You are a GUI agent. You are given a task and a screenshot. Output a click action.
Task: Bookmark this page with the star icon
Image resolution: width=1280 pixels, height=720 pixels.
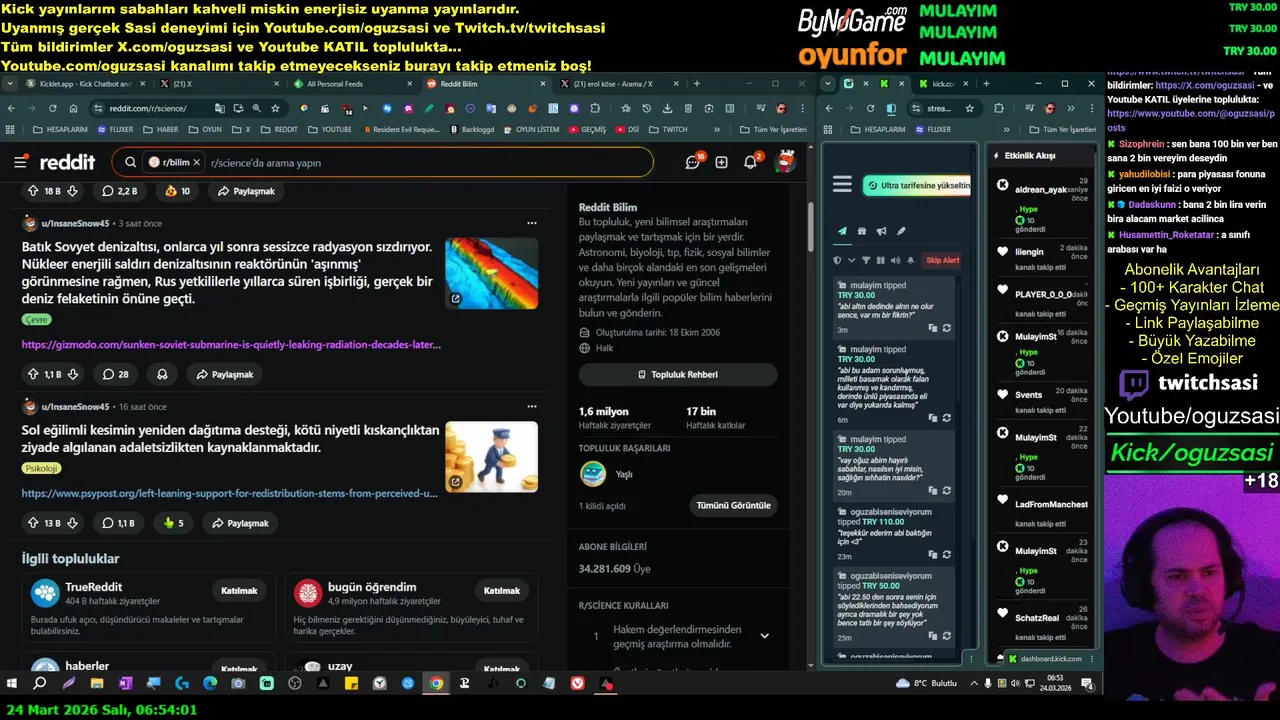click(275, 107)
